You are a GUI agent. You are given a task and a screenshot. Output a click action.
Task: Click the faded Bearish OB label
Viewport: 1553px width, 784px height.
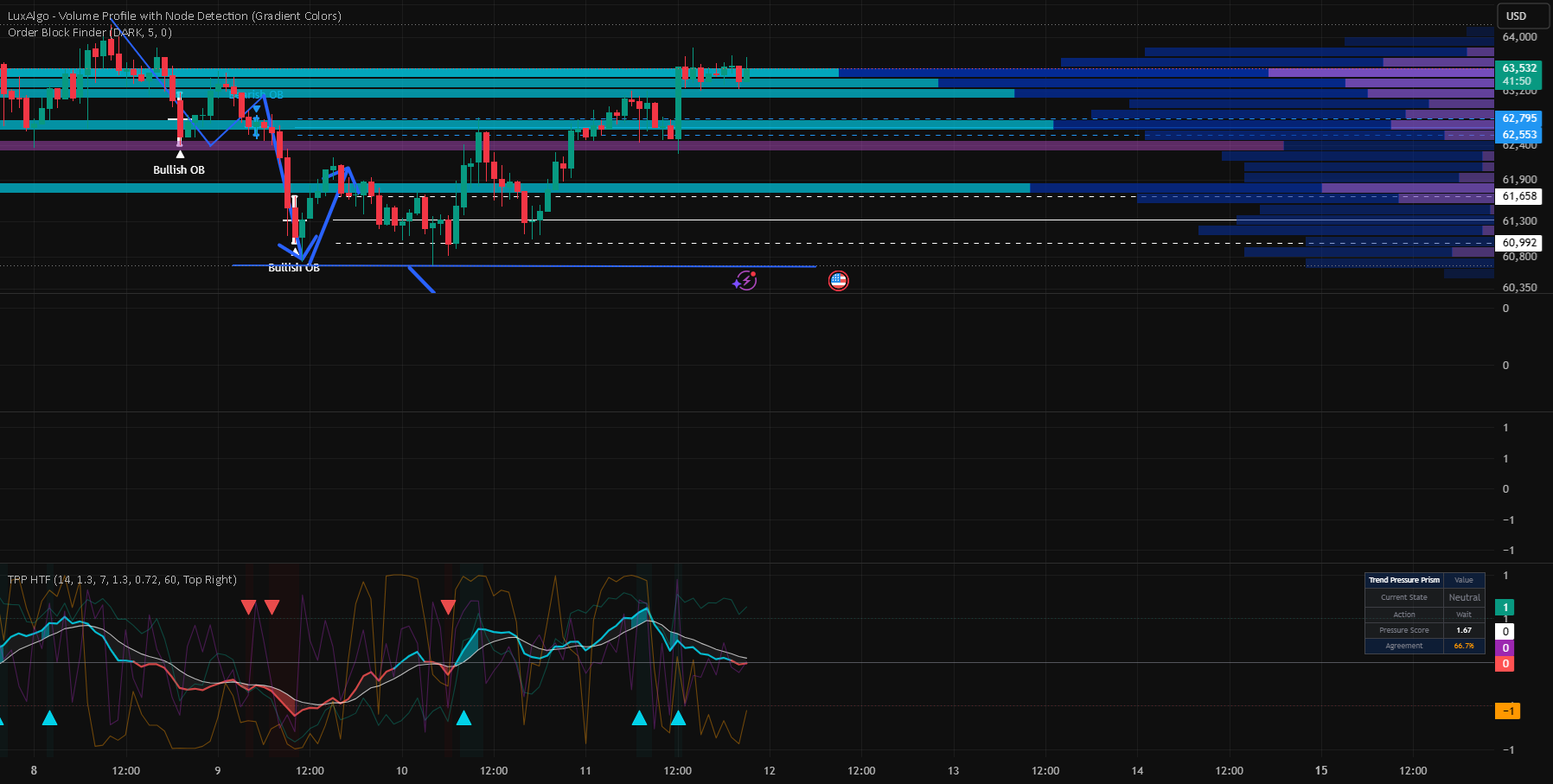tap(258, 94)
